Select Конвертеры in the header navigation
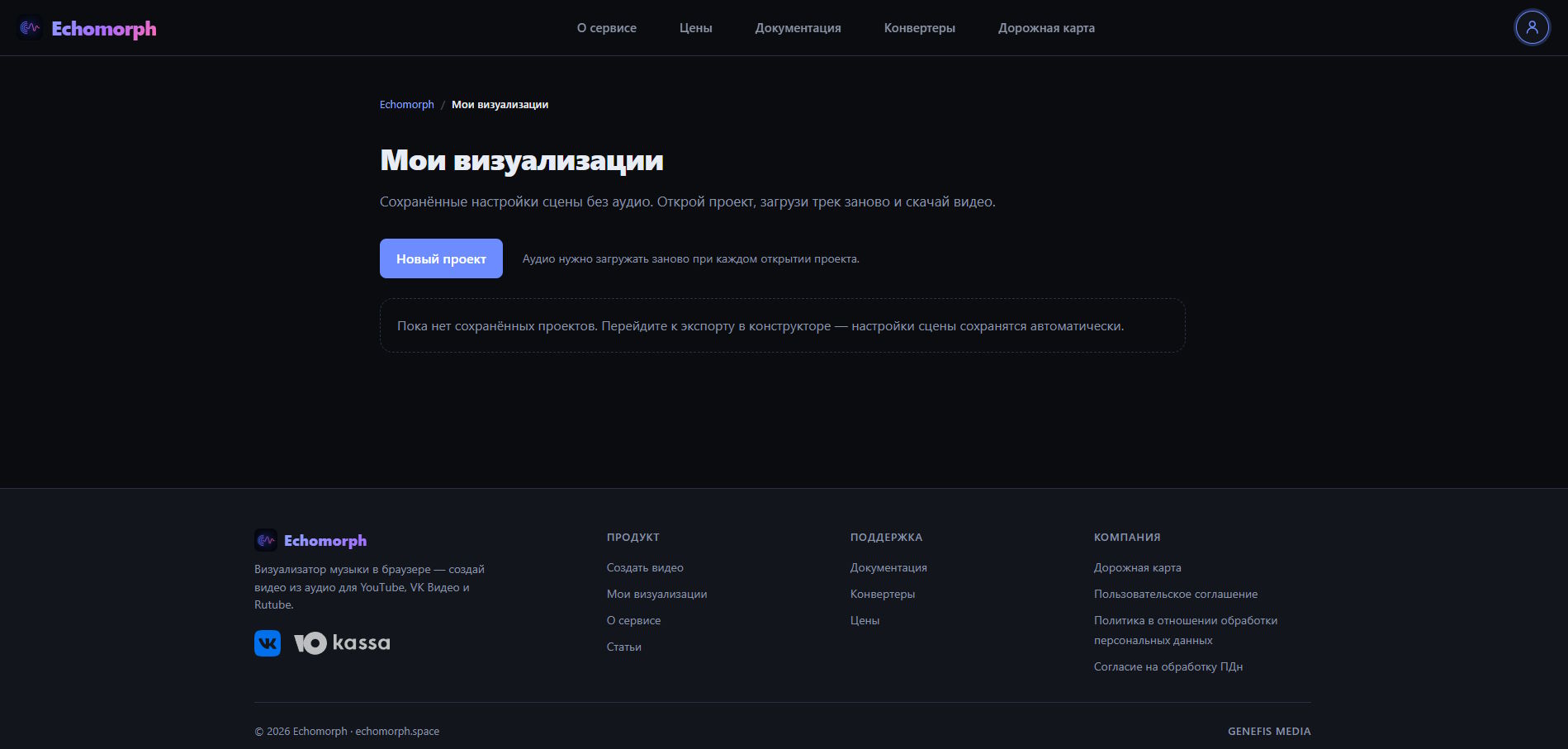Image resolution: width=1568 pixels, height=749 pixels. pos(920,28)
